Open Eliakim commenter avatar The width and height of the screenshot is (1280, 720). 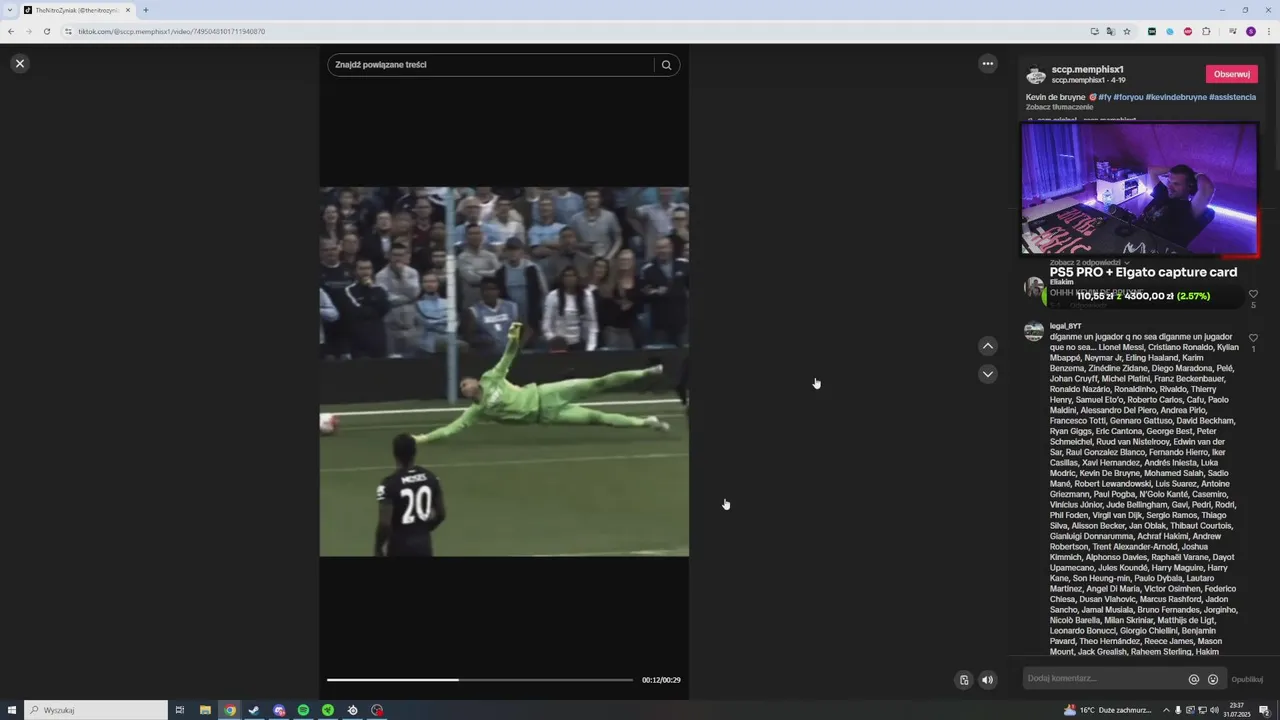pyautogui.click(x=1034, y=287)
